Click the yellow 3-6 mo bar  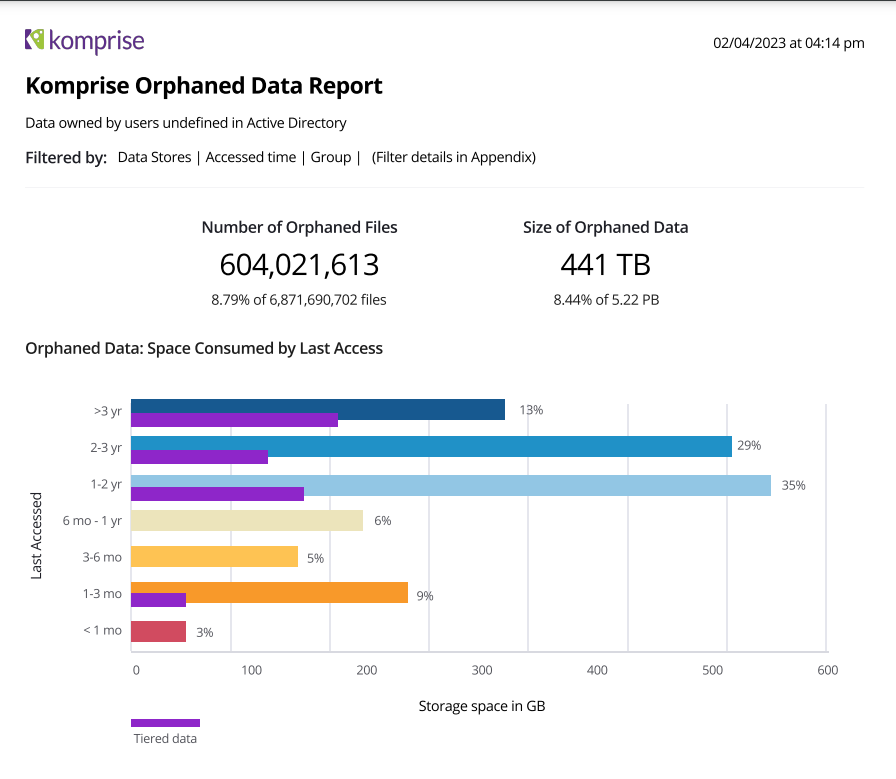(x=214, y=556)
